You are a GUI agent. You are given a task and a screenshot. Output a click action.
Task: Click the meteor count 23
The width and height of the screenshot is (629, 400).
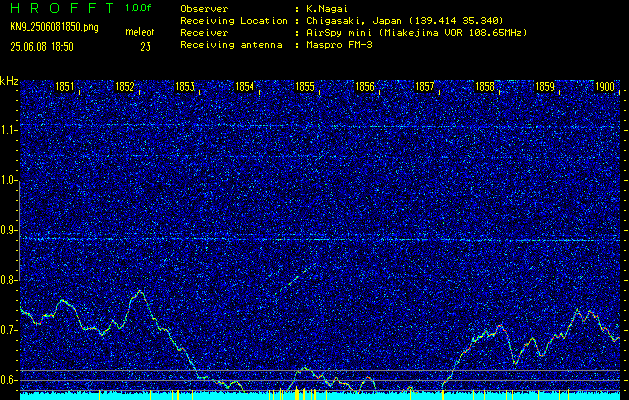146,47
